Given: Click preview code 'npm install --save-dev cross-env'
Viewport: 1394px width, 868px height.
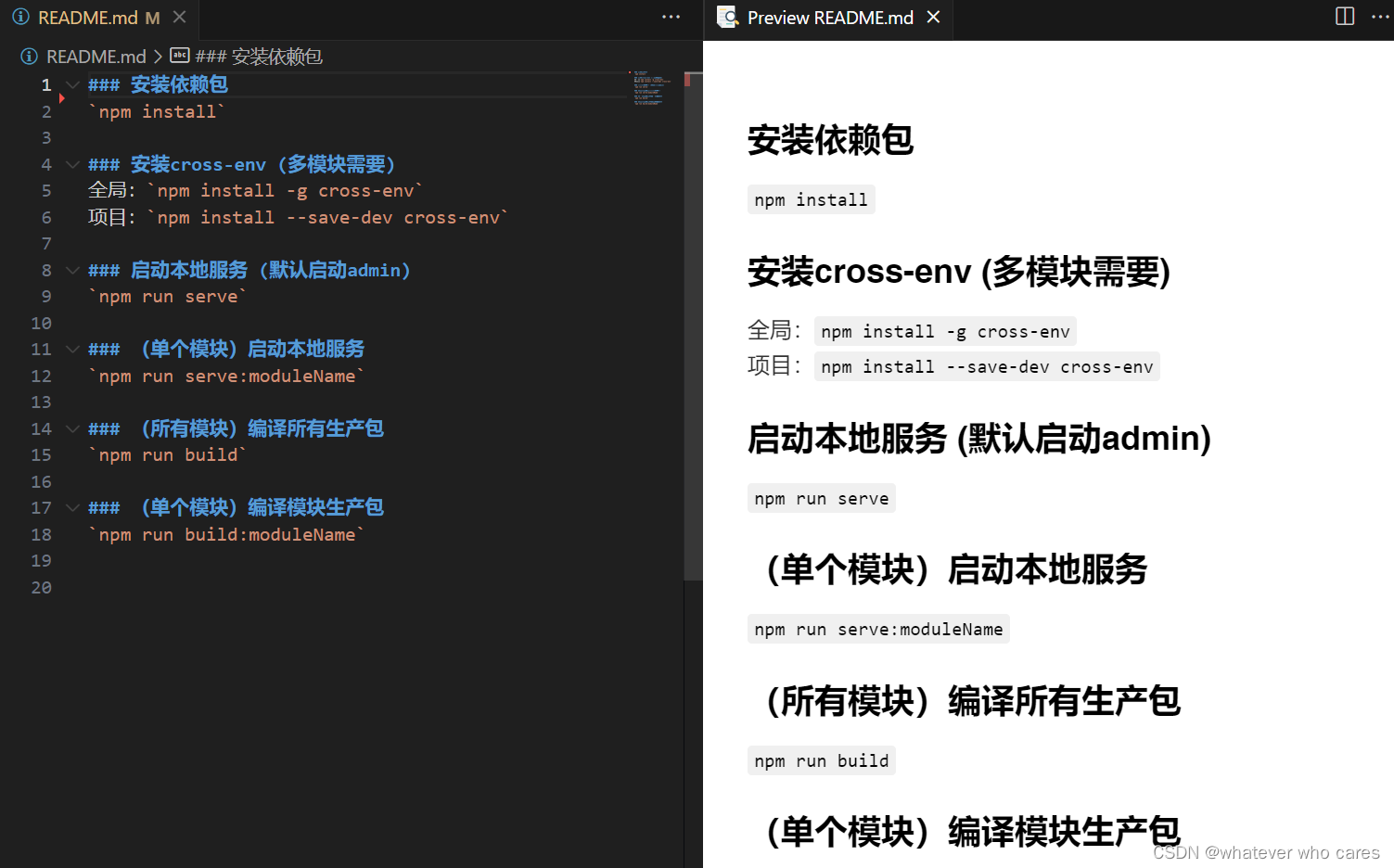Looking at the screenshot, I should point(987,367).
